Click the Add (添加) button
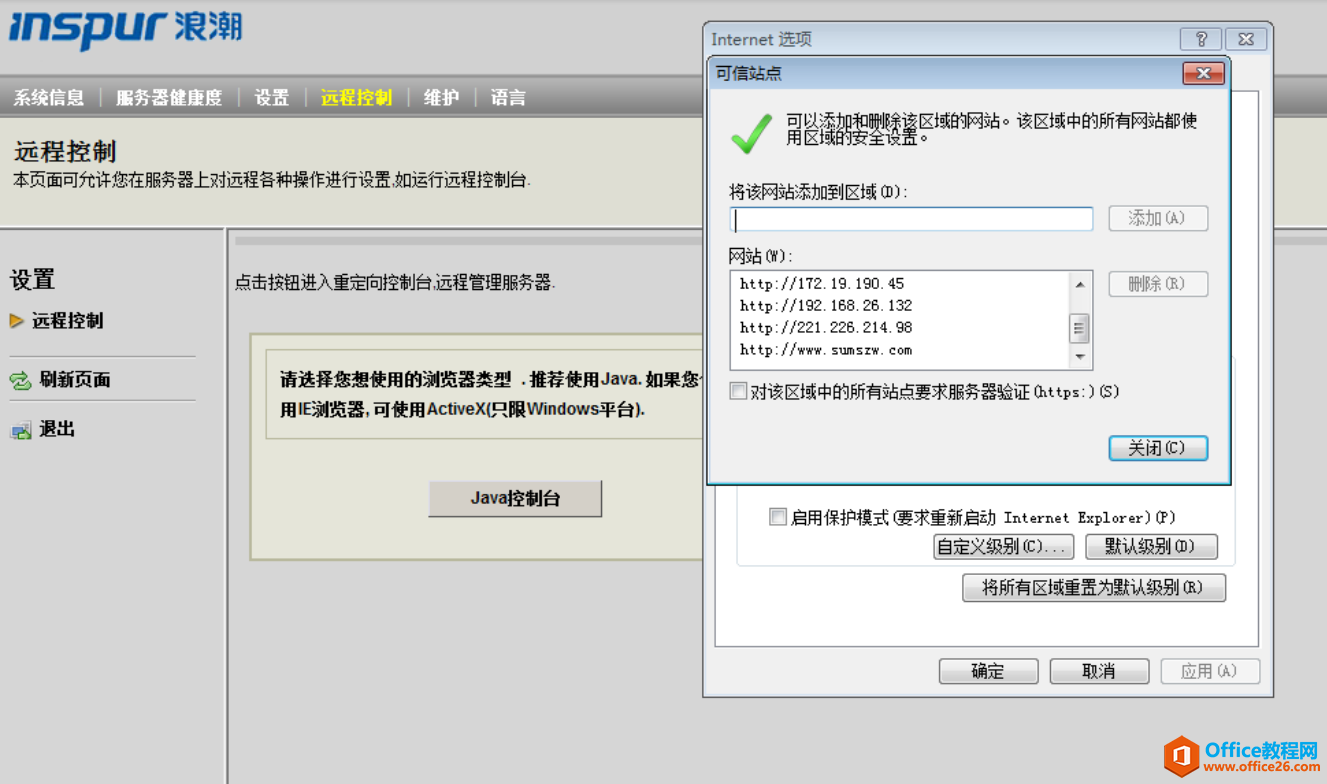 click(1158, 218)
